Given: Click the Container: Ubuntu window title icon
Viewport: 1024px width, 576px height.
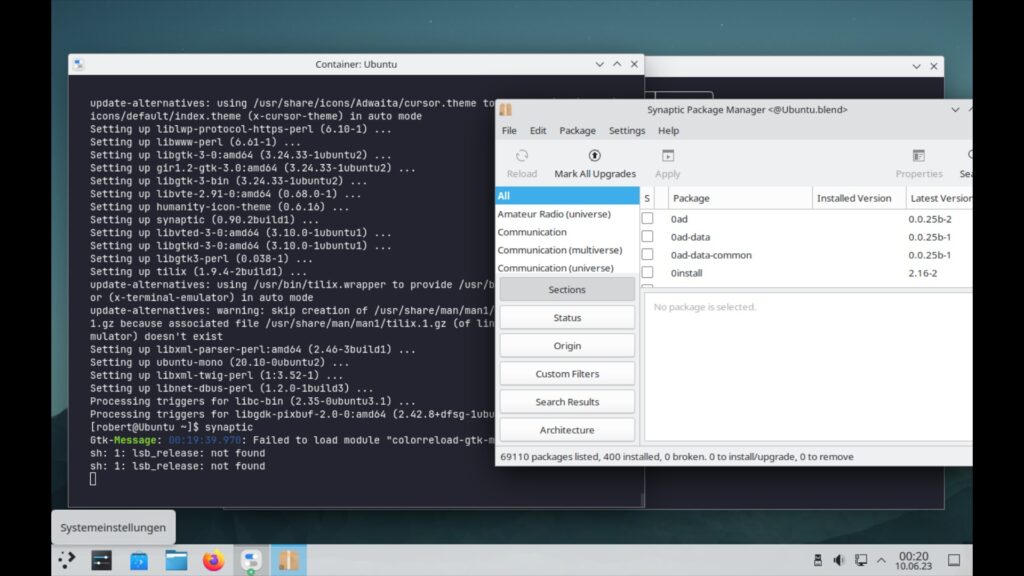Looking at the screenshot, I should click(x=78, y=64).
